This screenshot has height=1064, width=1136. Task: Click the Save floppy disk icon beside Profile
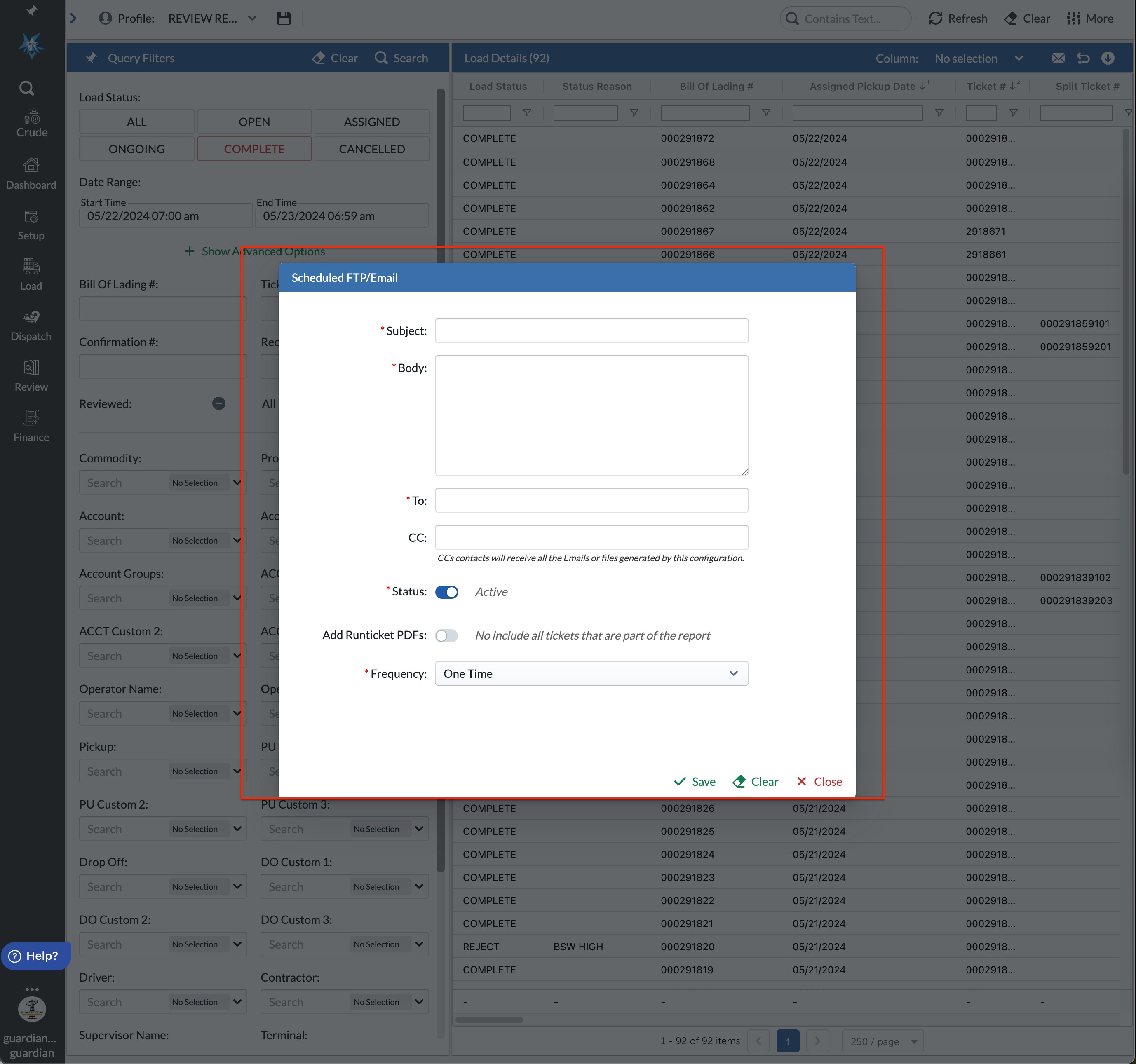284,18
